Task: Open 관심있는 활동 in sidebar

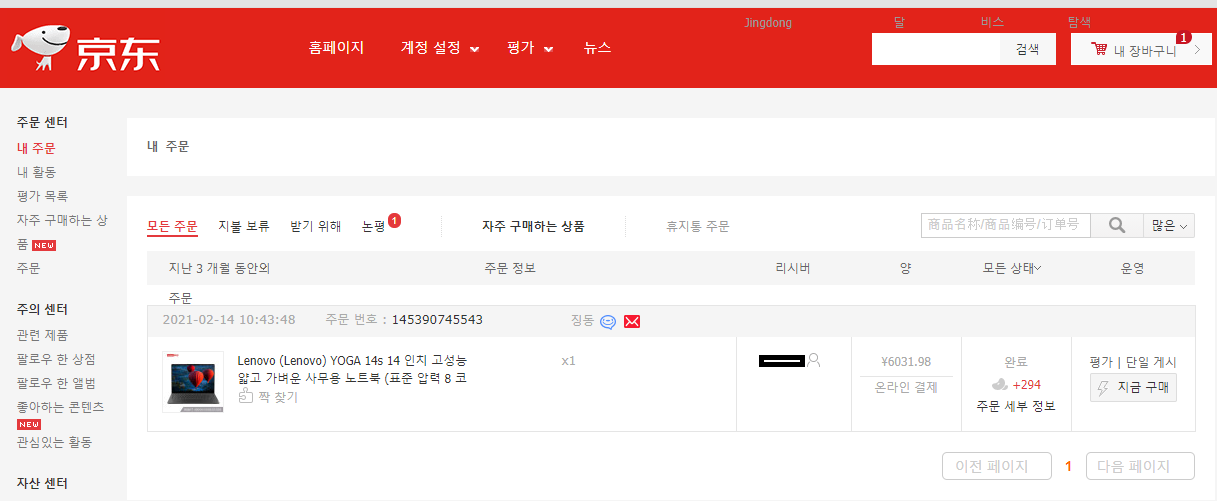Action: point(54,442)
